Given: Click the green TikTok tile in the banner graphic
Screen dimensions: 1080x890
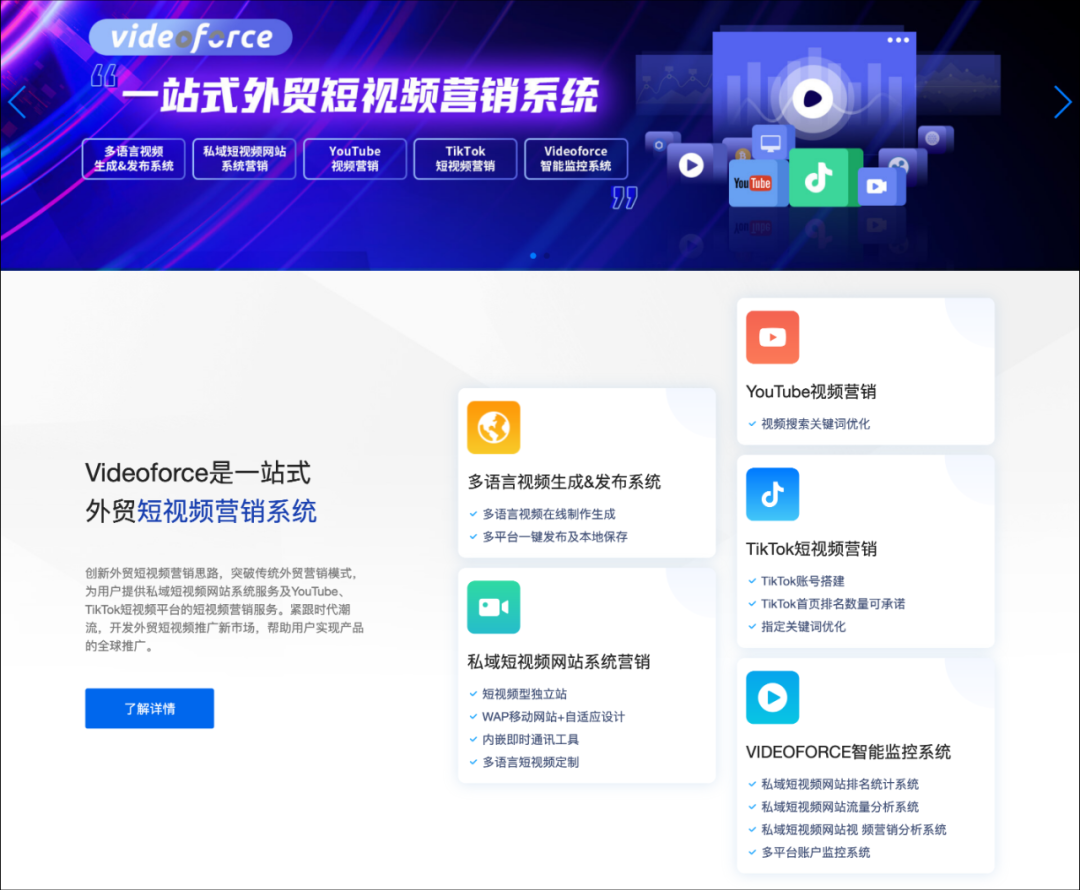Looking at the screenshot, I should pos(820,178).
